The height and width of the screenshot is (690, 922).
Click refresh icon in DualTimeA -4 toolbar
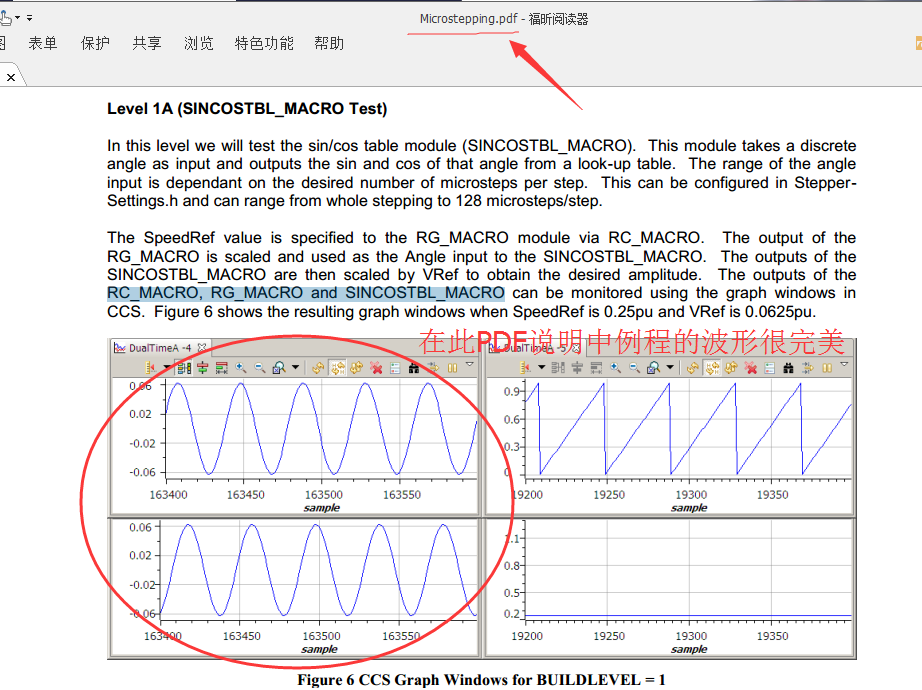pos(318,368)
